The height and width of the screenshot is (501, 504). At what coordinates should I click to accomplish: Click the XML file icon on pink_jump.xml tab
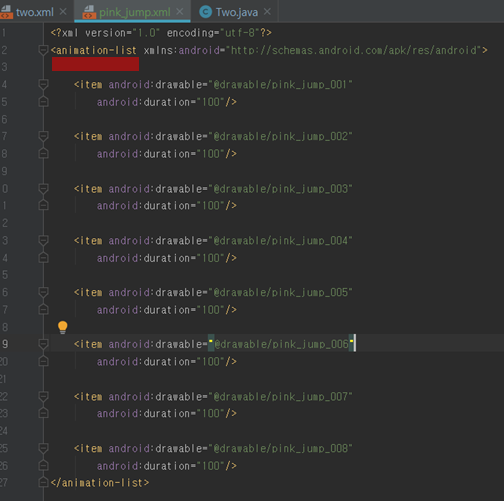tap(89, 12)
